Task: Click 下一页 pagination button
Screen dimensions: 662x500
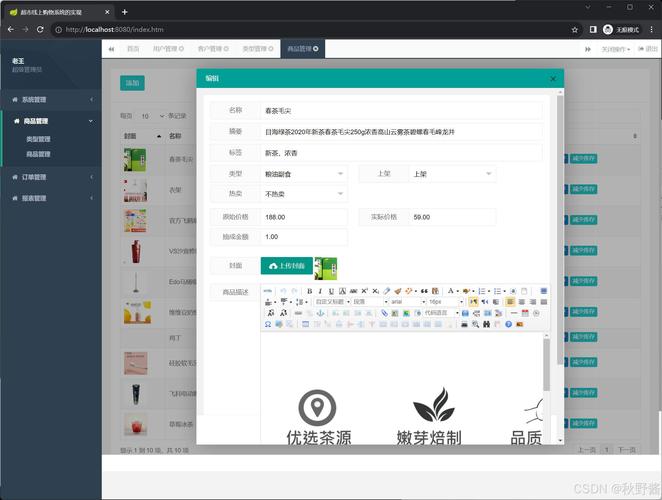Action: coord(627,450)
